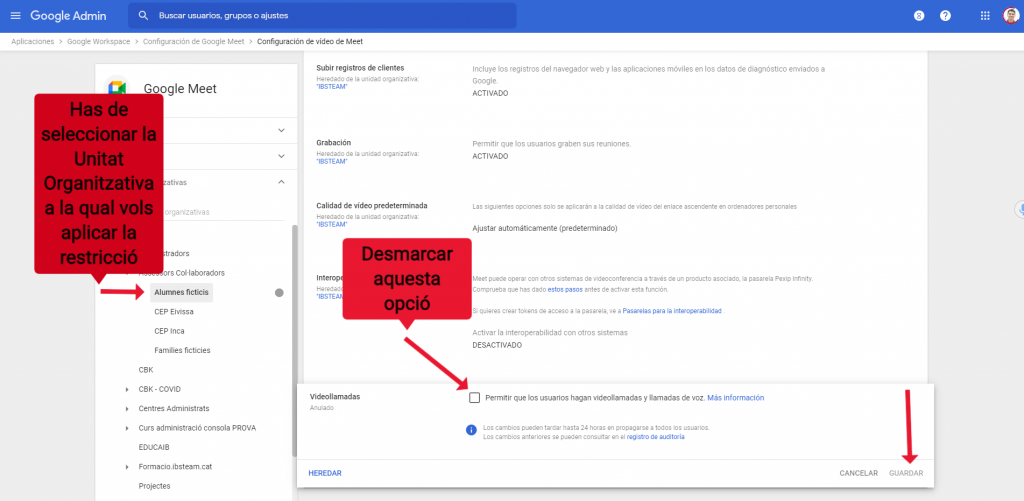The height and width of the screenshot is (501, 1024).
Task: Open Calidad de vídeo predeterminada setting
Action: click(x=616, y=217)
